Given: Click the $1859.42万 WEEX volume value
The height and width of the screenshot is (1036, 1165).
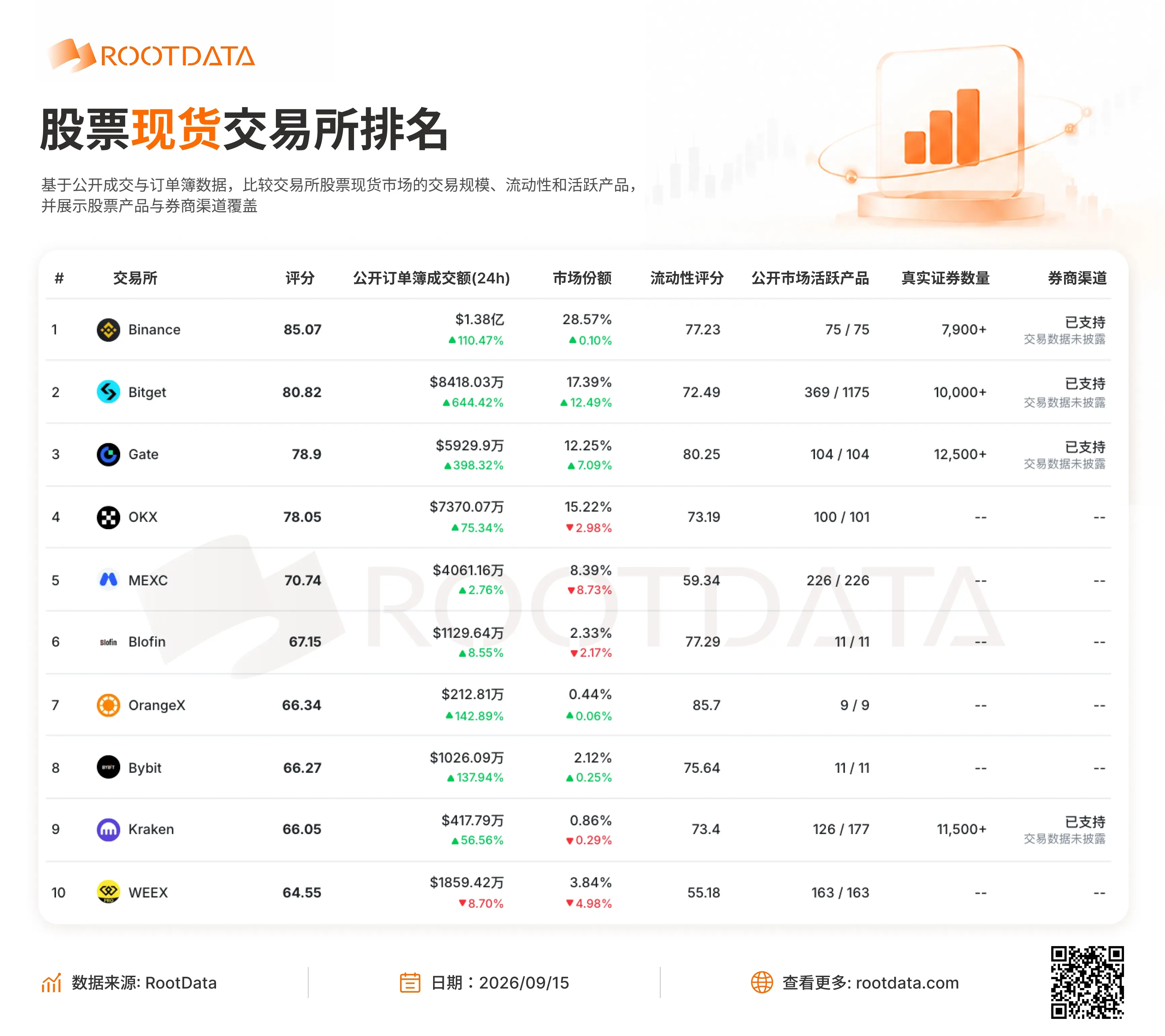Looking at the screenshot, I should pyautogui.click(x=467, y=883).
